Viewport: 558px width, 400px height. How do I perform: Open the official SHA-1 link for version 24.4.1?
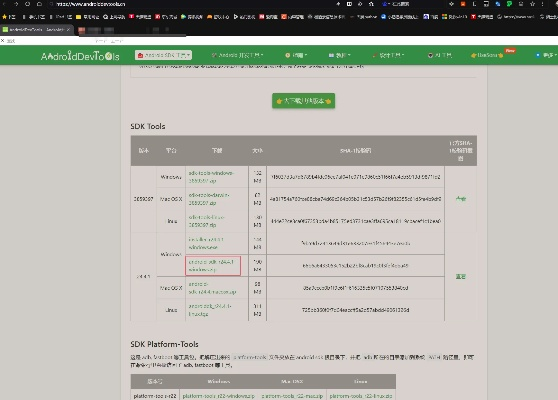pyautogui.click(x=461, y=277)
